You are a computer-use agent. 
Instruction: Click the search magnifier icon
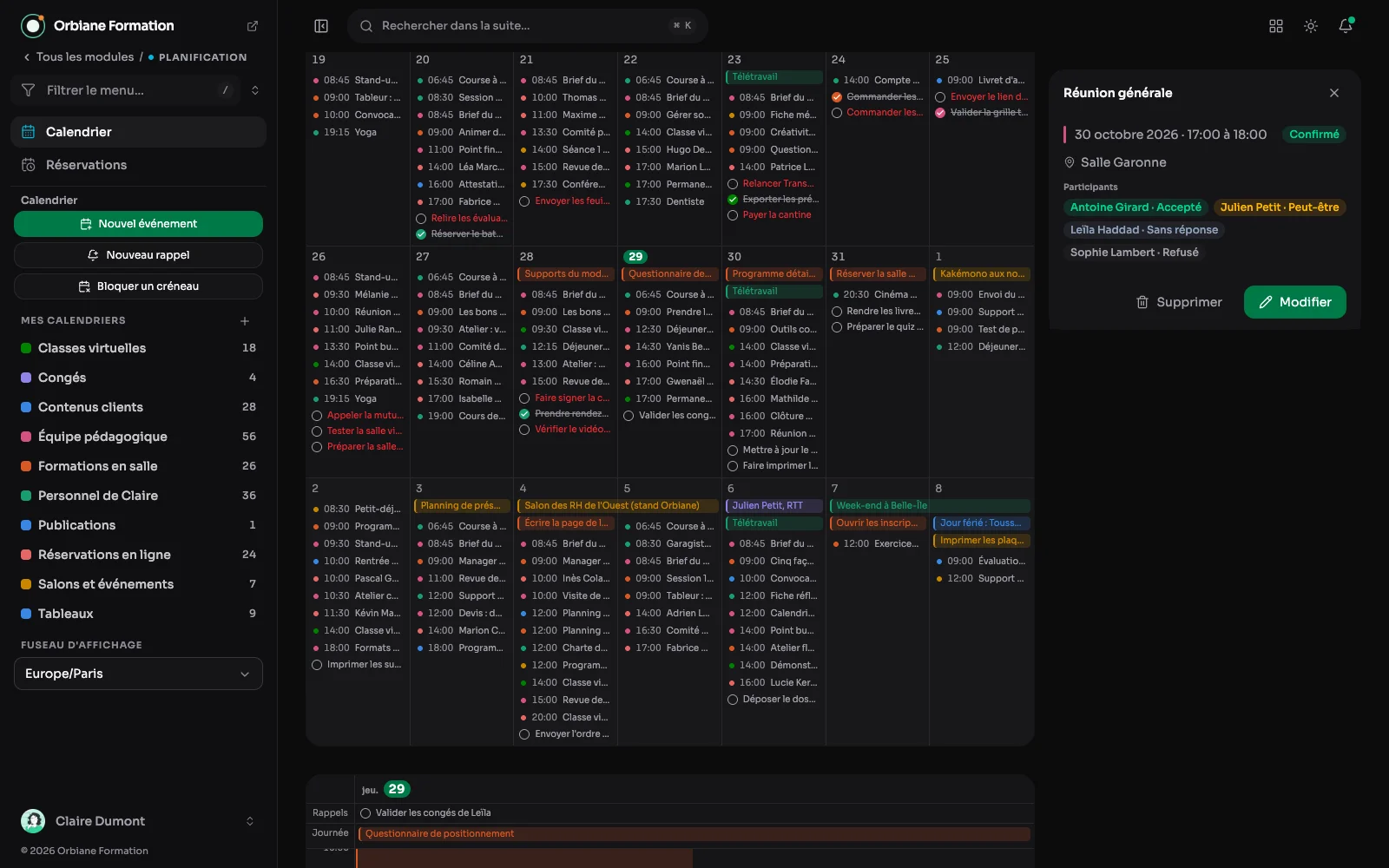point(366,26)
